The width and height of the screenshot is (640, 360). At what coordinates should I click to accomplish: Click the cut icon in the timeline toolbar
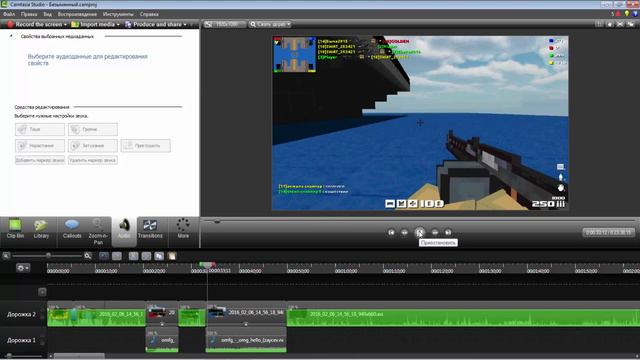[x=133, y=256]
